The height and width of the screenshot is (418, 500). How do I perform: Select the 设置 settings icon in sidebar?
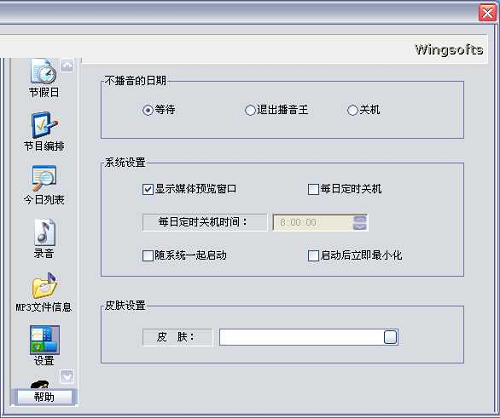[45, 340]
